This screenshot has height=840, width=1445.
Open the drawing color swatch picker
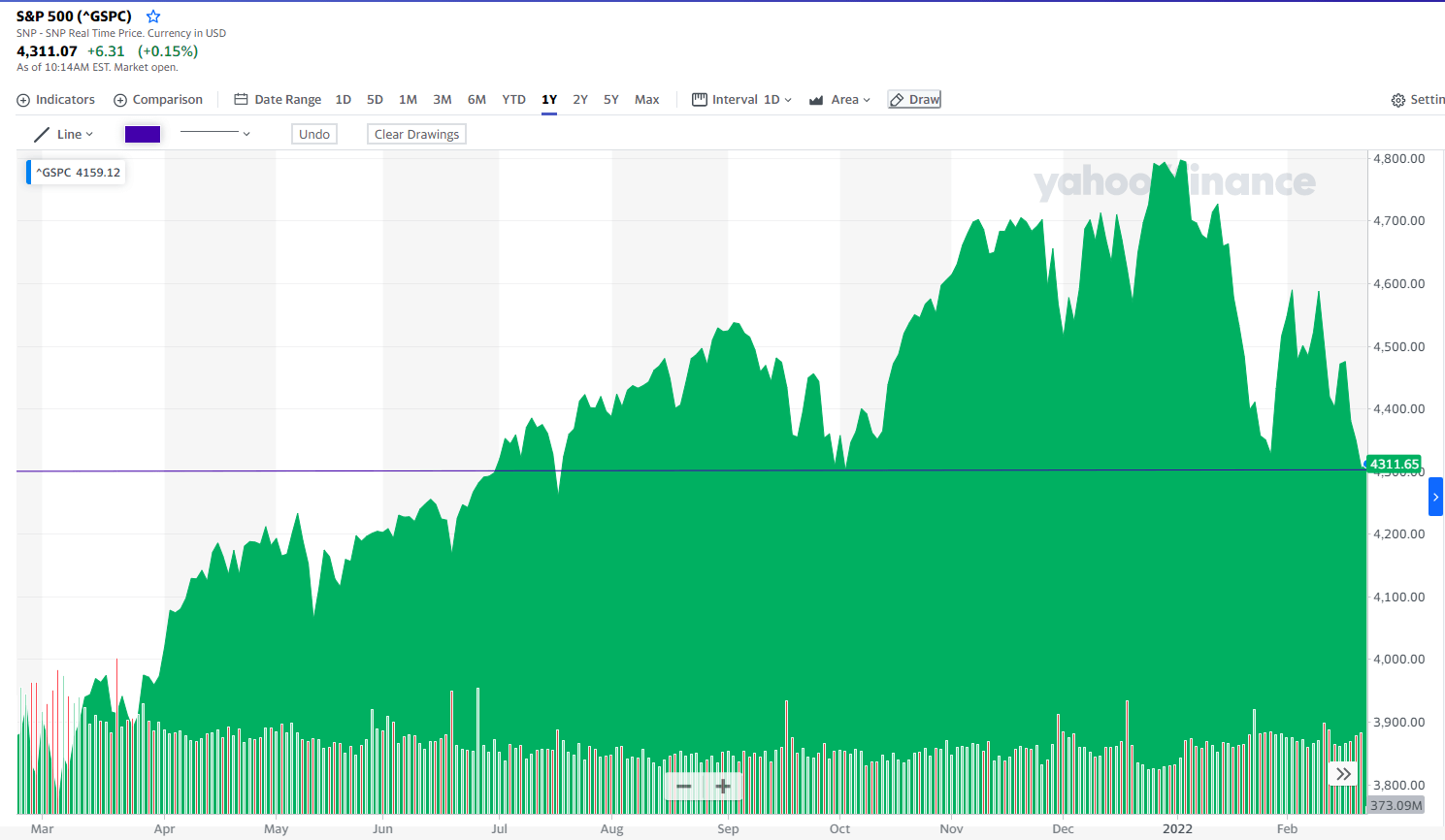[x=142, y=133]
